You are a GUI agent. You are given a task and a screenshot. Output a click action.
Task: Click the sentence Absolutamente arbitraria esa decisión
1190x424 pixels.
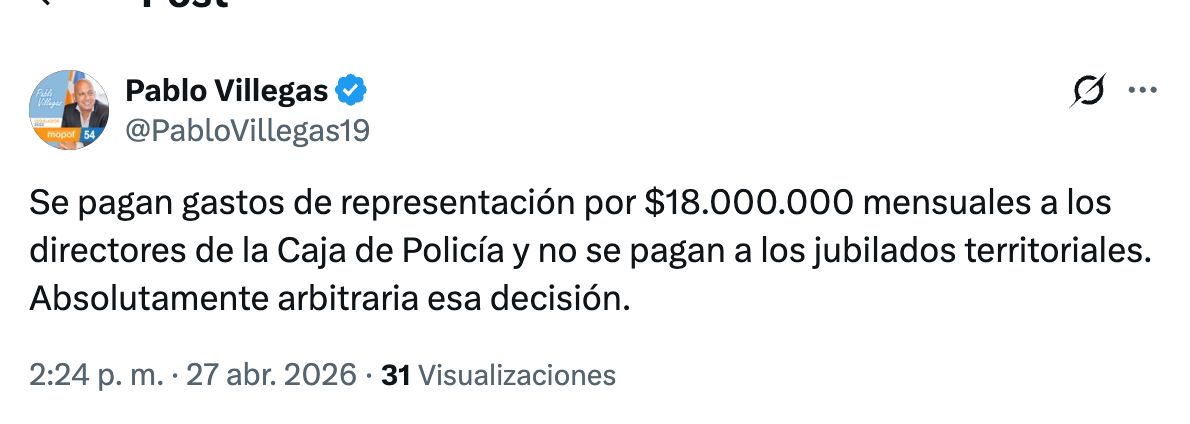click(x=330, y=298)
